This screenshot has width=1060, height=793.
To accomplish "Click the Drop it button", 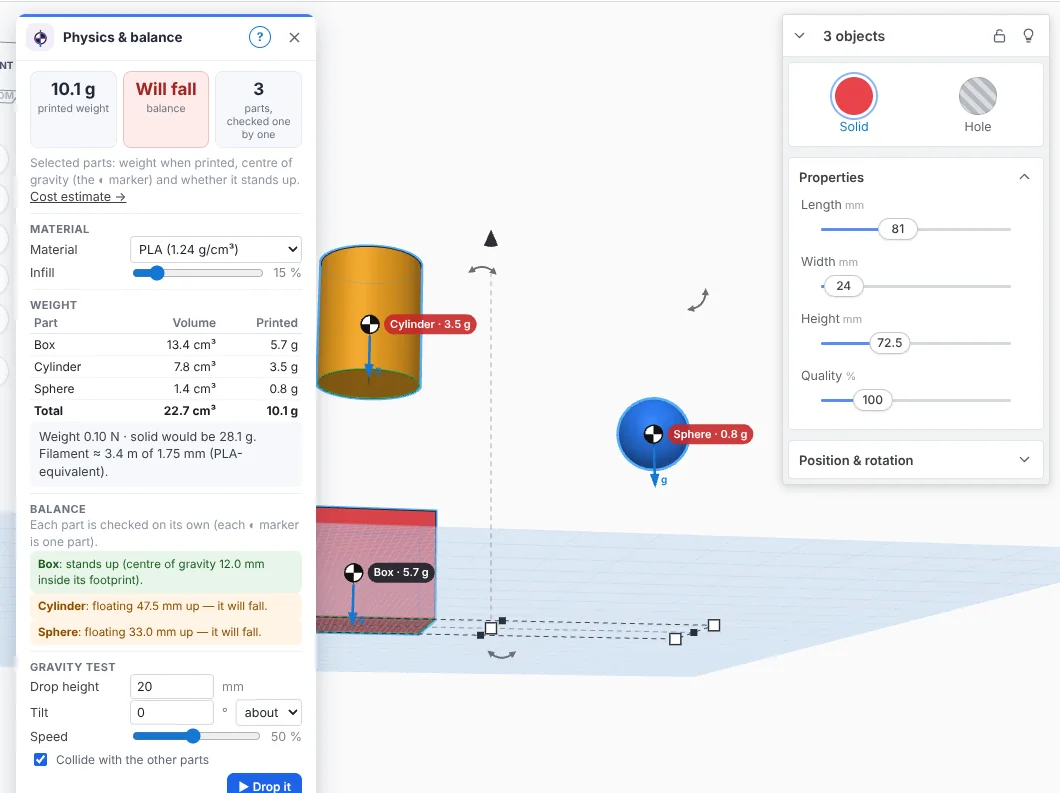I will [x=264, y=786].
